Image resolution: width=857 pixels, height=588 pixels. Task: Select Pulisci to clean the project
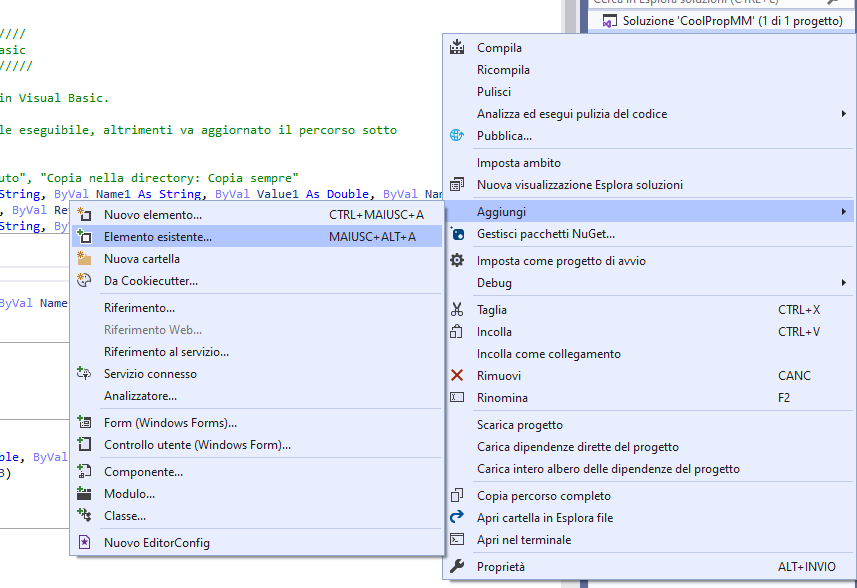[649, 92]
